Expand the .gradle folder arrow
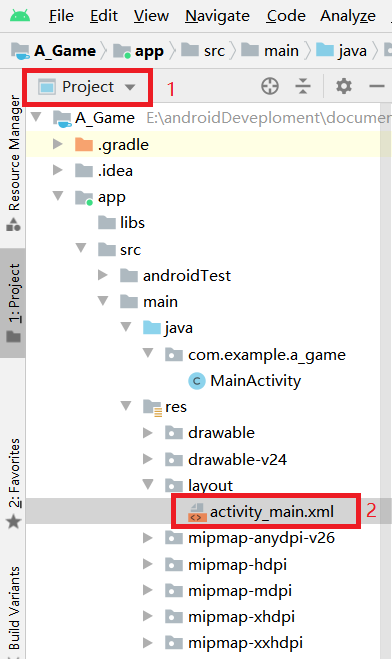The height and width of the screenshot is (659, 392). pos(58,144)
